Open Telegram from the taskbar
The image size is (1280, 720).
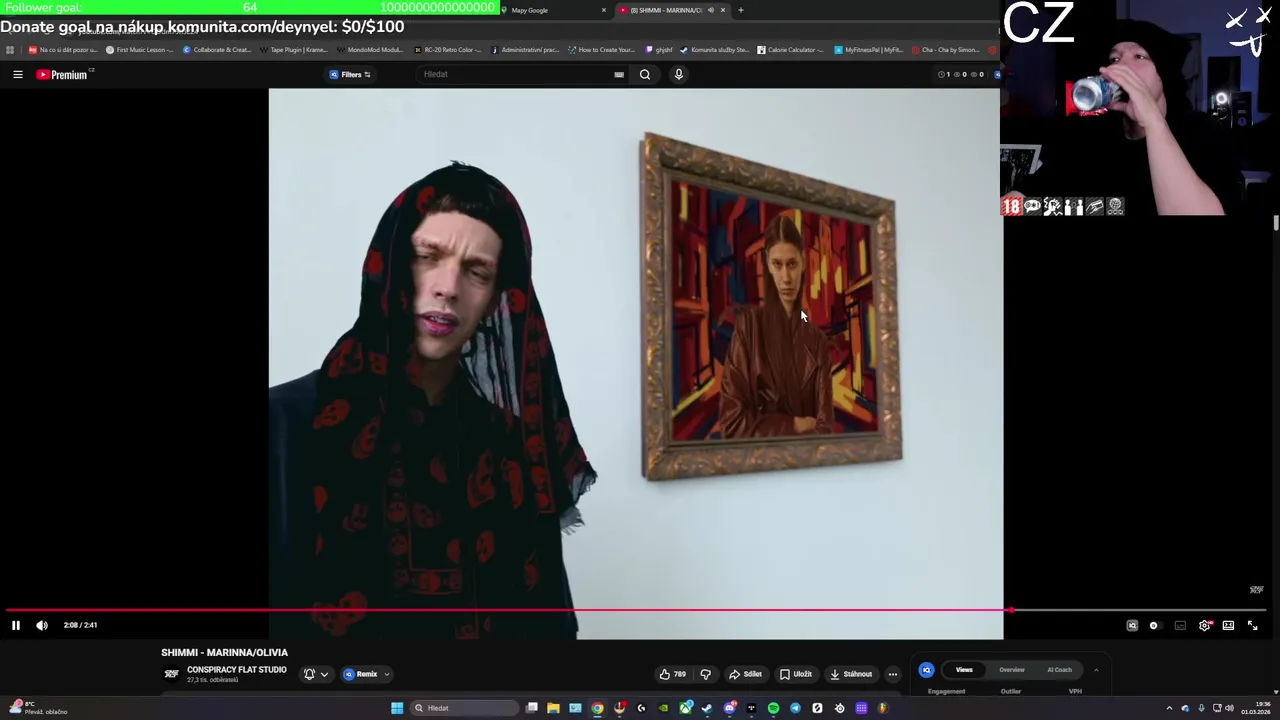795,708
